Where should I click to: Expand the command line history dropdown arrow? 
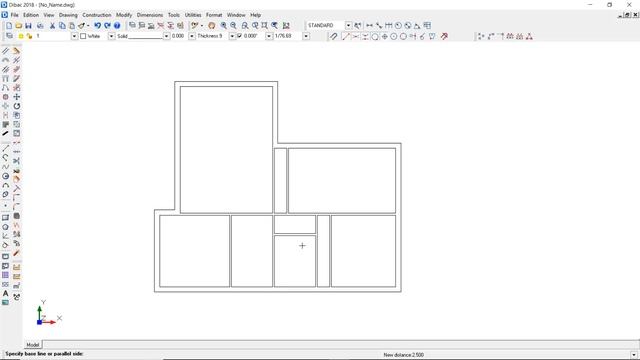pos(634,355)
